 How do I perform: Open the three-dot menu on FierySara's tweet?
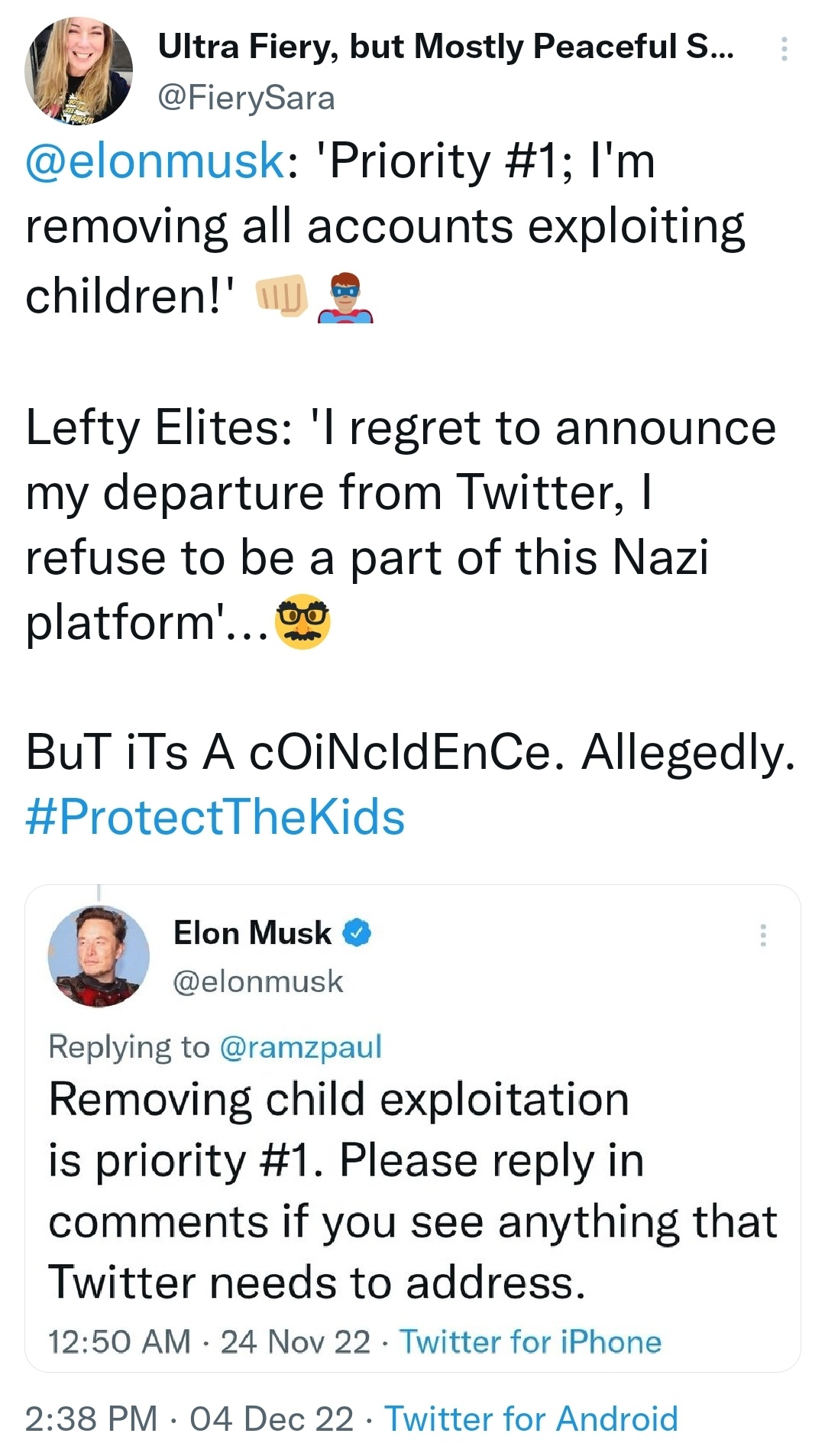coord(784,49)
